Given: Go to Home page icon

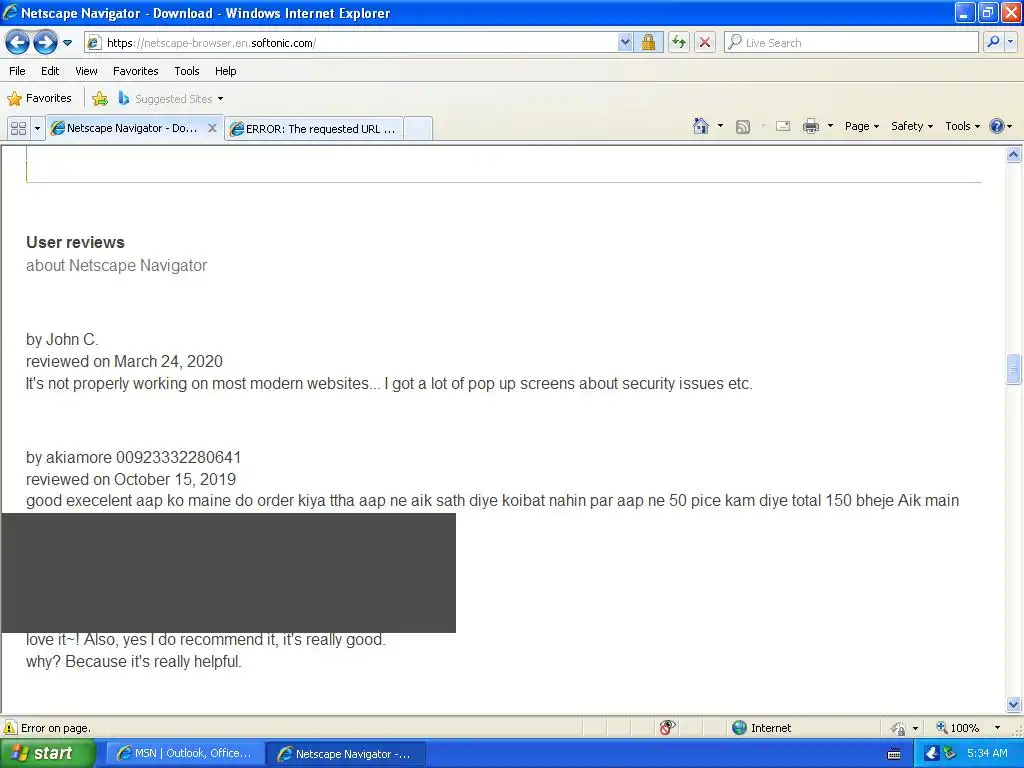Looking at the screenshot, I should pos(701,126).
